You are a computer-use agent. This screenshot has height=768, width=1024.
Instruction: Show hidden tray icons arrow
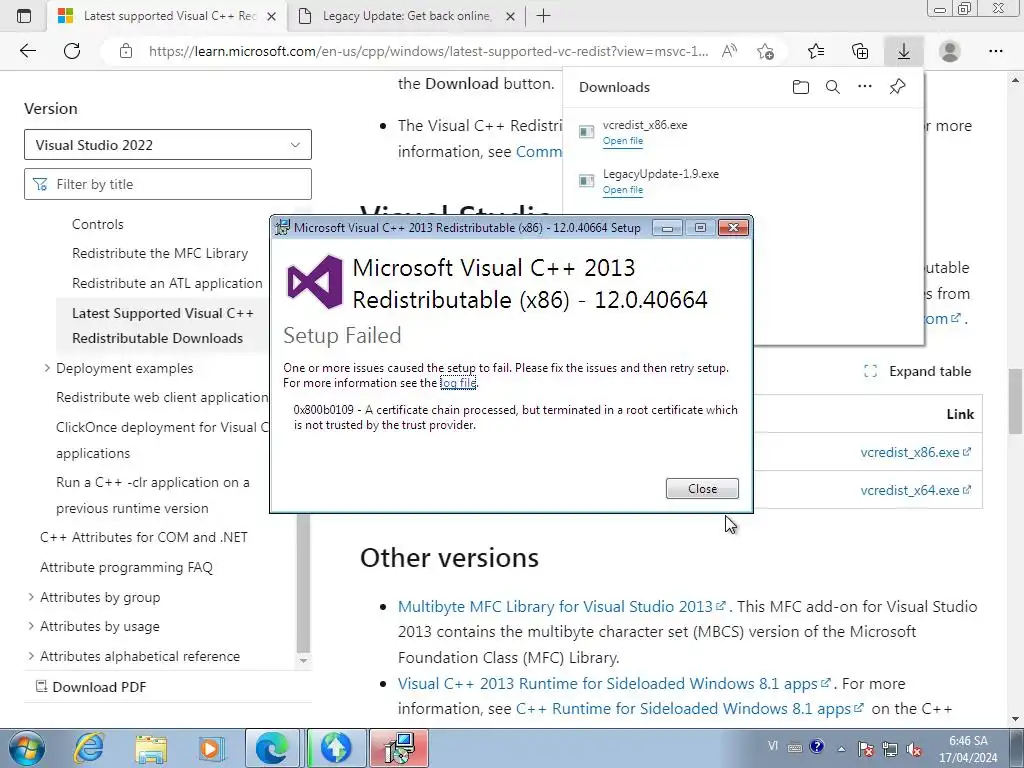click(x=842, y=749)
